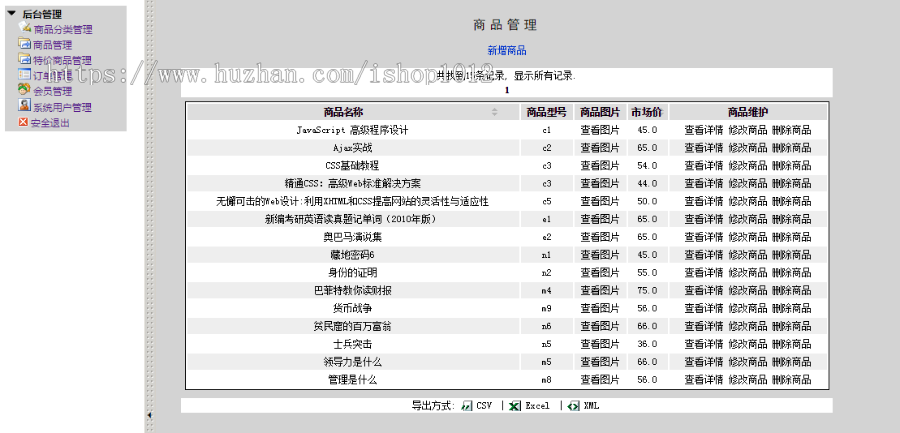
Task: Click the 新增商品 link
Action: (507, 51)
